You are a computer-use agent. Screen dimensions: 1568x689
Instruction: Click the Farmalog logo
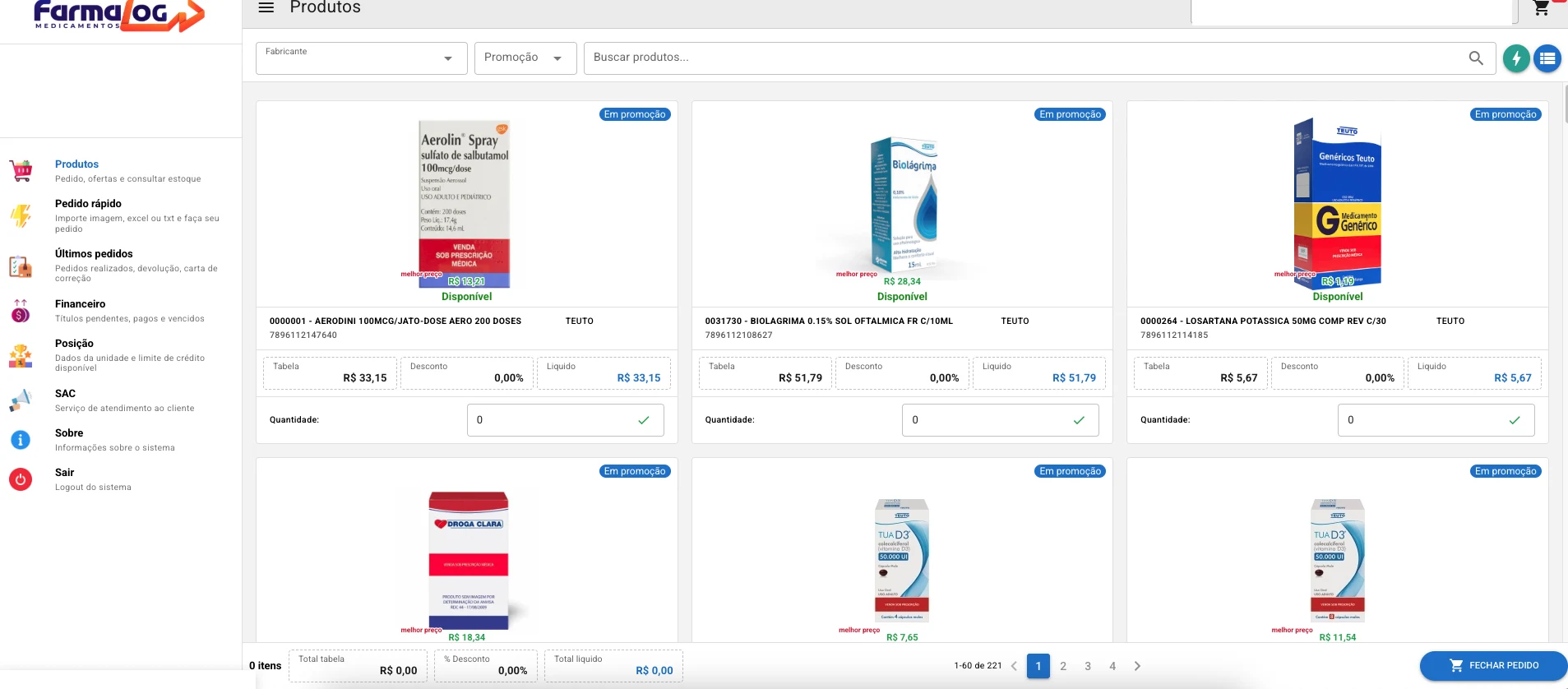pyautogui.click(x=118, y=16)
